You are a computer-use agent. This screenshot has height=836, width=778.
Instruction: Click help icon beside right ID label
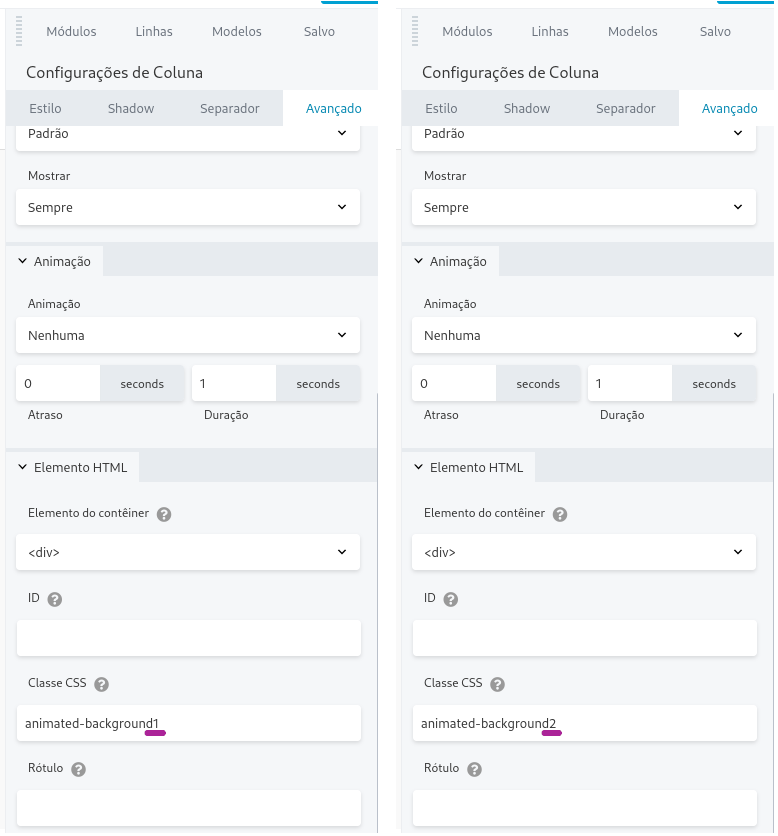click(x=451, y=599)
